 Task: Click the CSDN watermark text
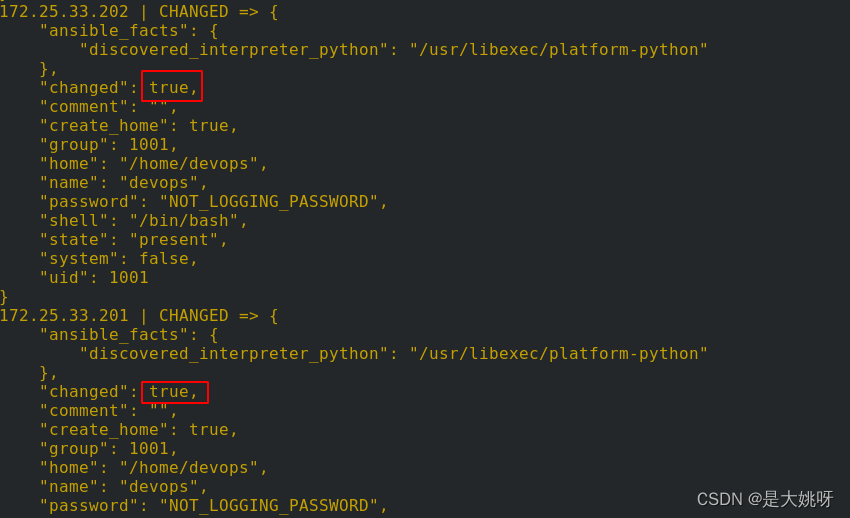pyautogui.click(x=764, y=499)
